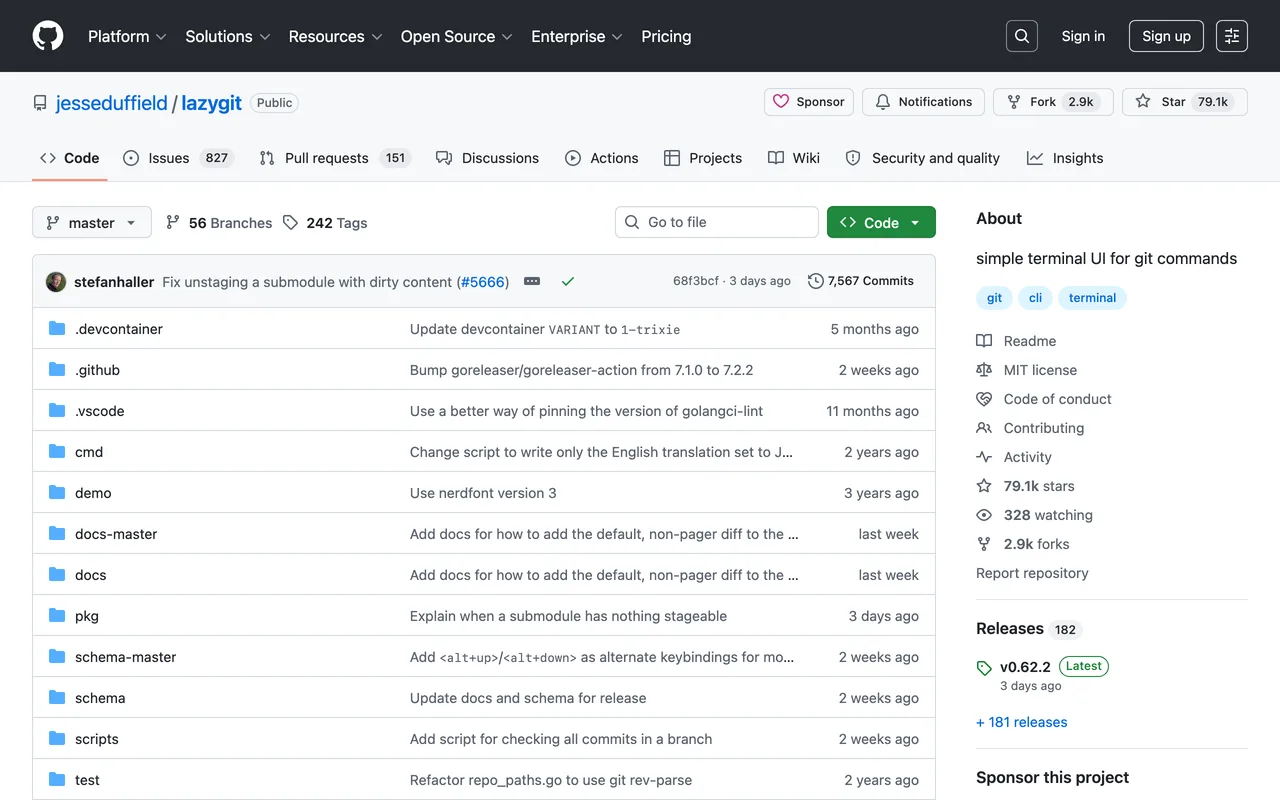Open the Open Source dropdown menu
This screenshot has height=800, width=1280.
pyautogui.click(x=457, y=36)
